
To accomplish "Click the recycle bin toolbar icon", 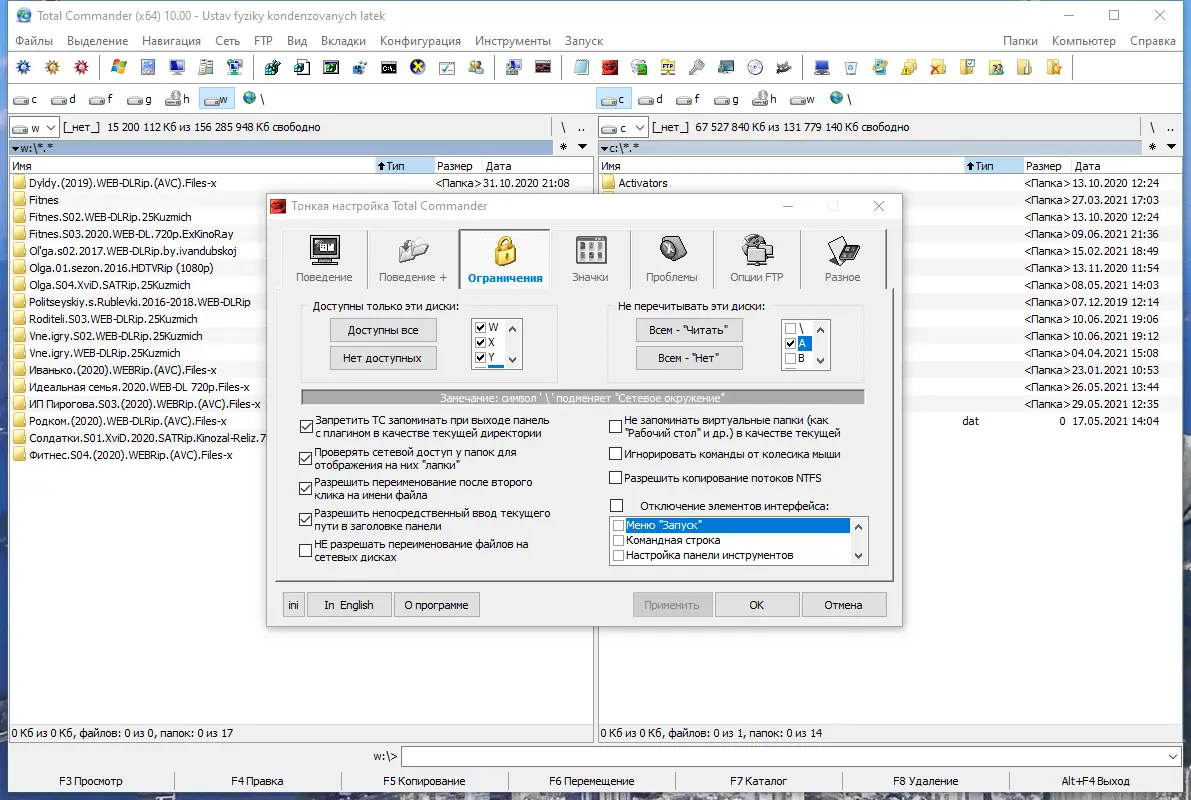I will coord(851,68).
